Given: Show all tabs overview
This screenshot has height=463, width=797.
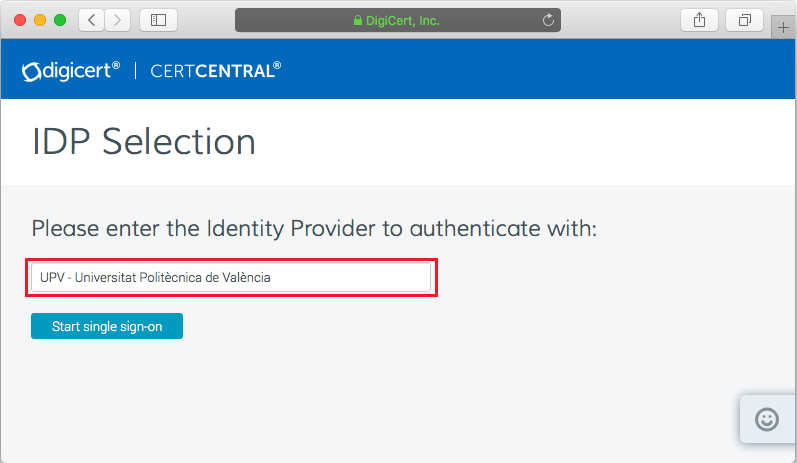Looking at the screenshot, I should (744, 20).
